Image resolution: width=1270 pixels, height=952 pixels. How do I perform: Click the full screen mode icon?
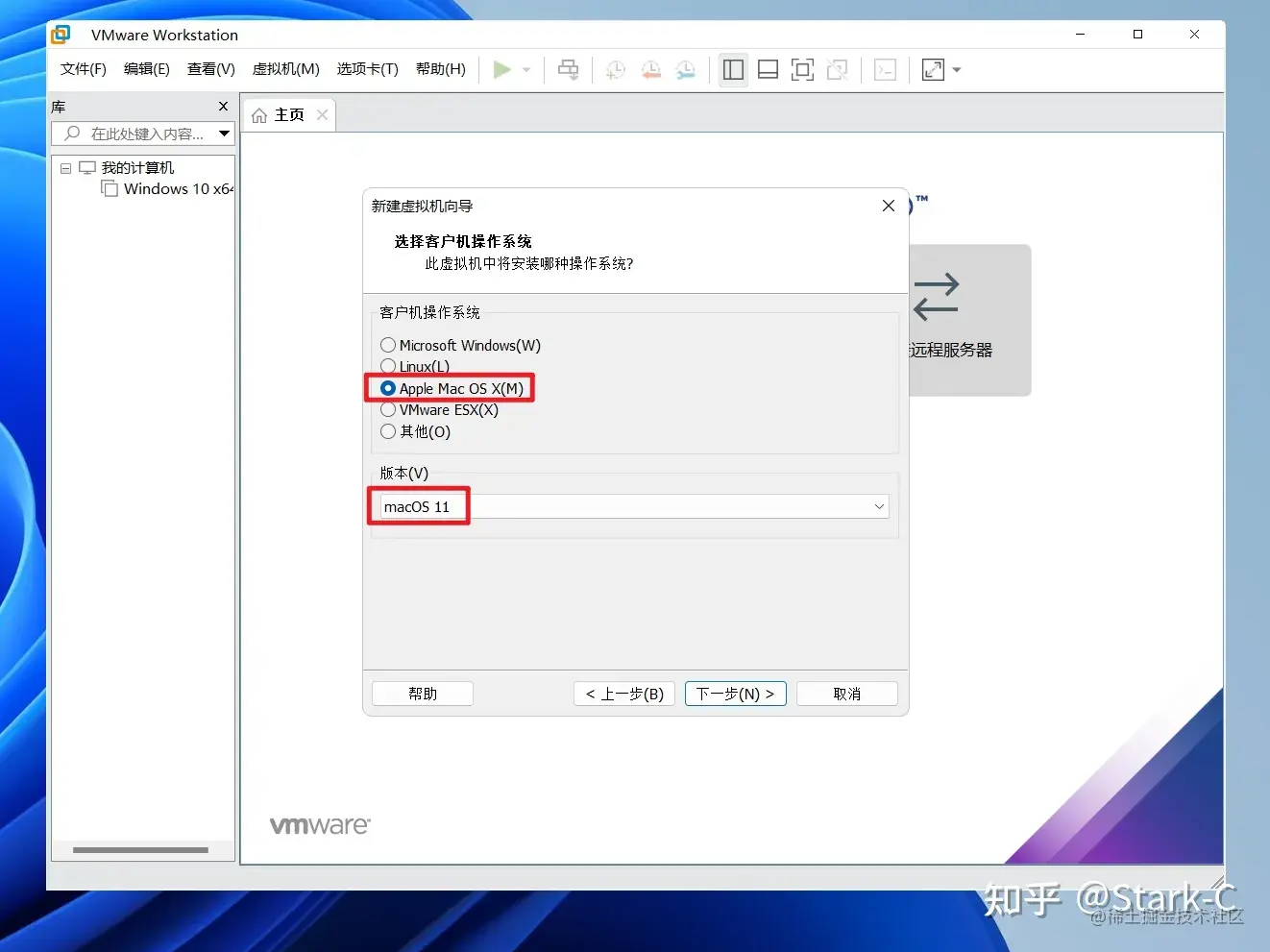(x=802, y=69)
